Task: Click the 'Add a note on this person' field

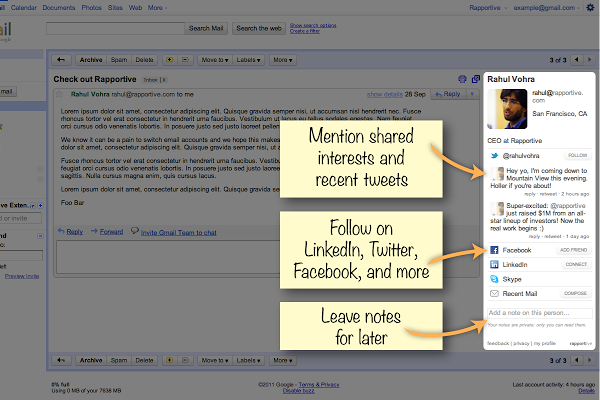Action: coord(538,313)
